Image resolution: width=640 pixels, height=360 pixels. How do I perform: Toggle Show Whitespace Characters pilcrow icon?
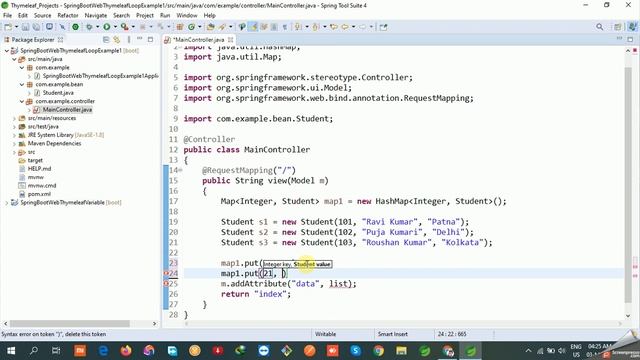[x=284, y=27]
